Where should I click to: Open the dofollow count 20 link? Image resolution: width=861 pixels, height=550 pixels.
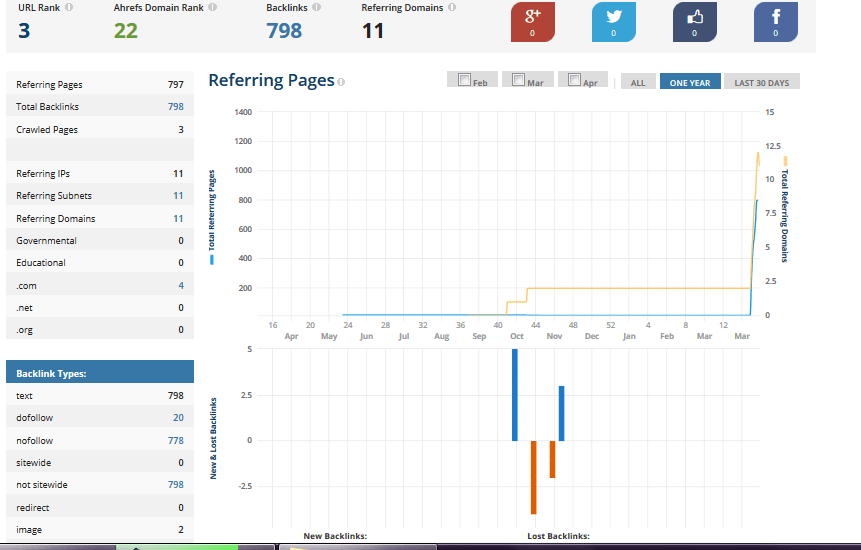[x=178, y=418]
